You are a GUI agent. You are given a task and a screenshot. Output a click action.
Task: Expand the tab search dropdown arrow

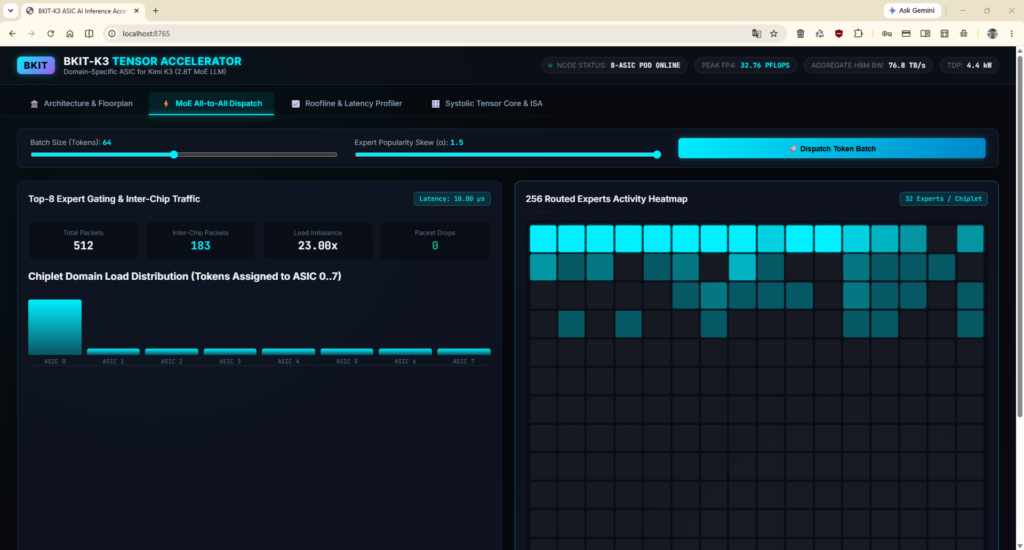(x=10, y=10)
